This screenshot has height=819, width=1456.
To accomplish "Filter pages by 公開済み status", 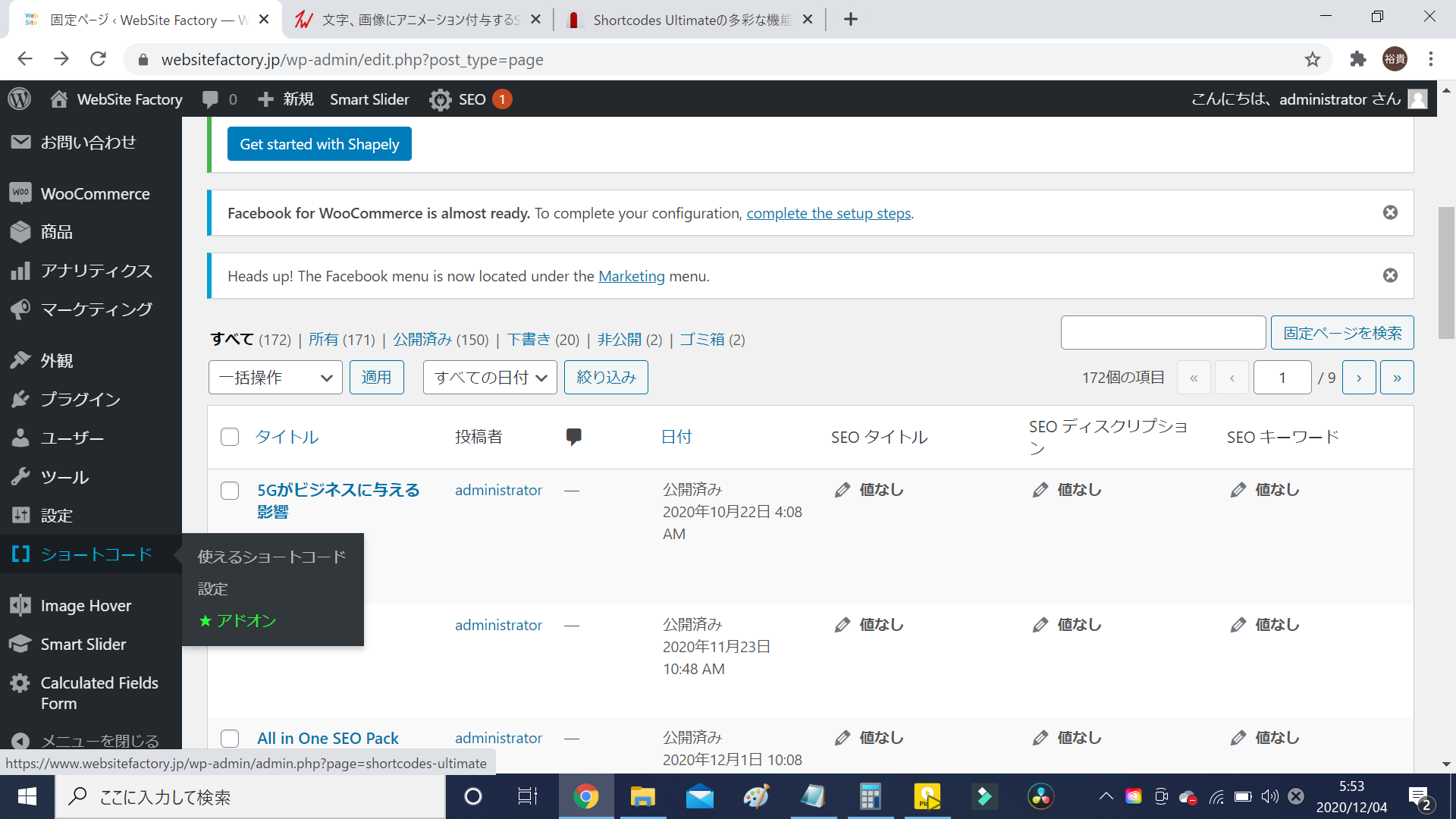I will click(x=422, y=339).
